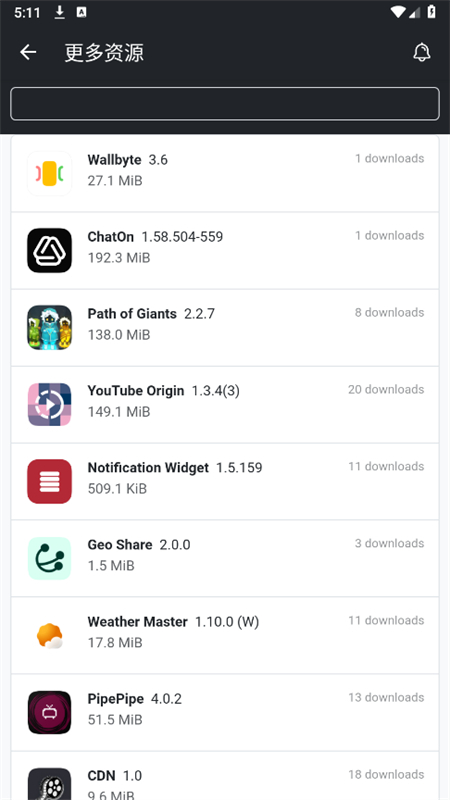Select Weather Master 1.10.0 (W) title
The width and height of the screenshot is (450, 800).
[x=173, y=621]
